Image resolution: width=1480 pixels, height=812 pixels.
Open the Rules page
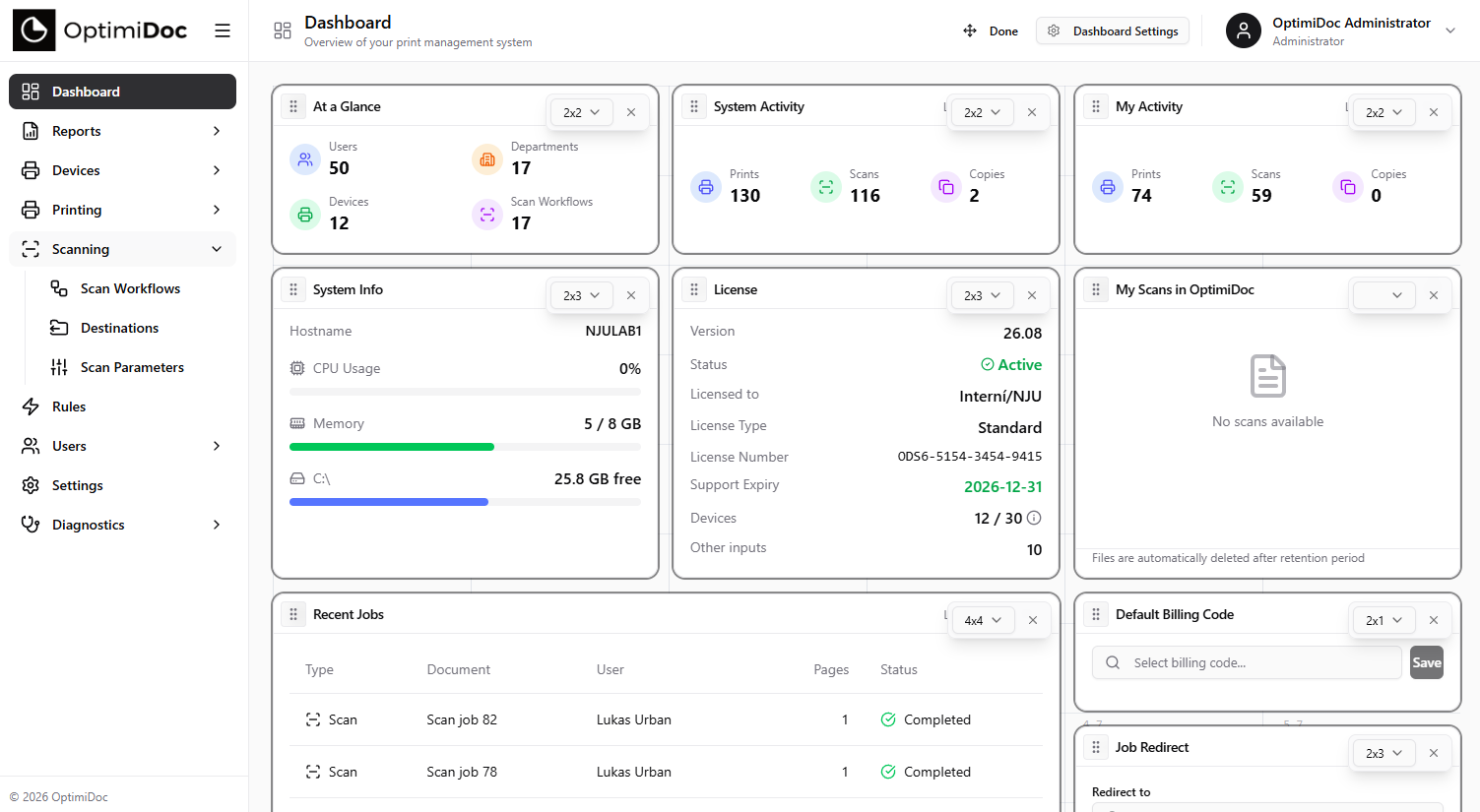(122, 406)
